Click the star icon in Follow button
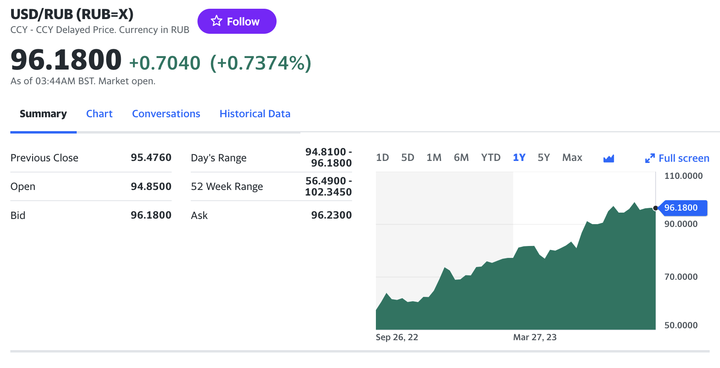720x368 pixels. 216,21
